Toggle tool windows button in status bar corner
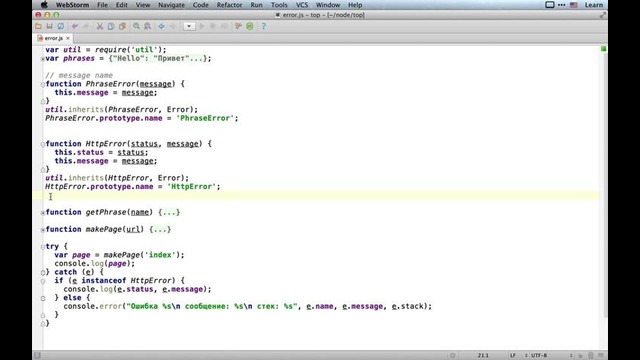This screenshot has width=640, height=360. coord(37,355)
